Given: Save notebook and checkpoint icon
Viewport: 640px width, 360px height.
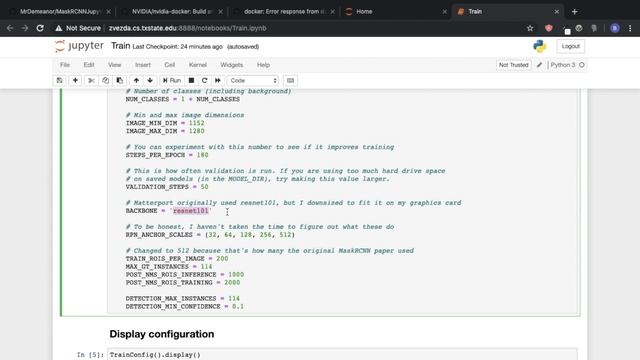Looking at the screenshot, I should (60, 80).
